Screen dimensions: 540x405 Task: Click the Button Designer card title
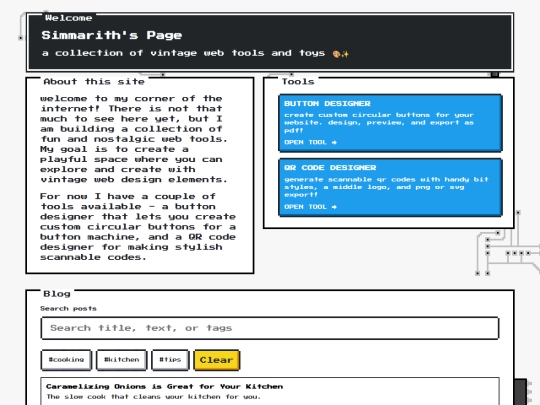pos(327,104)
